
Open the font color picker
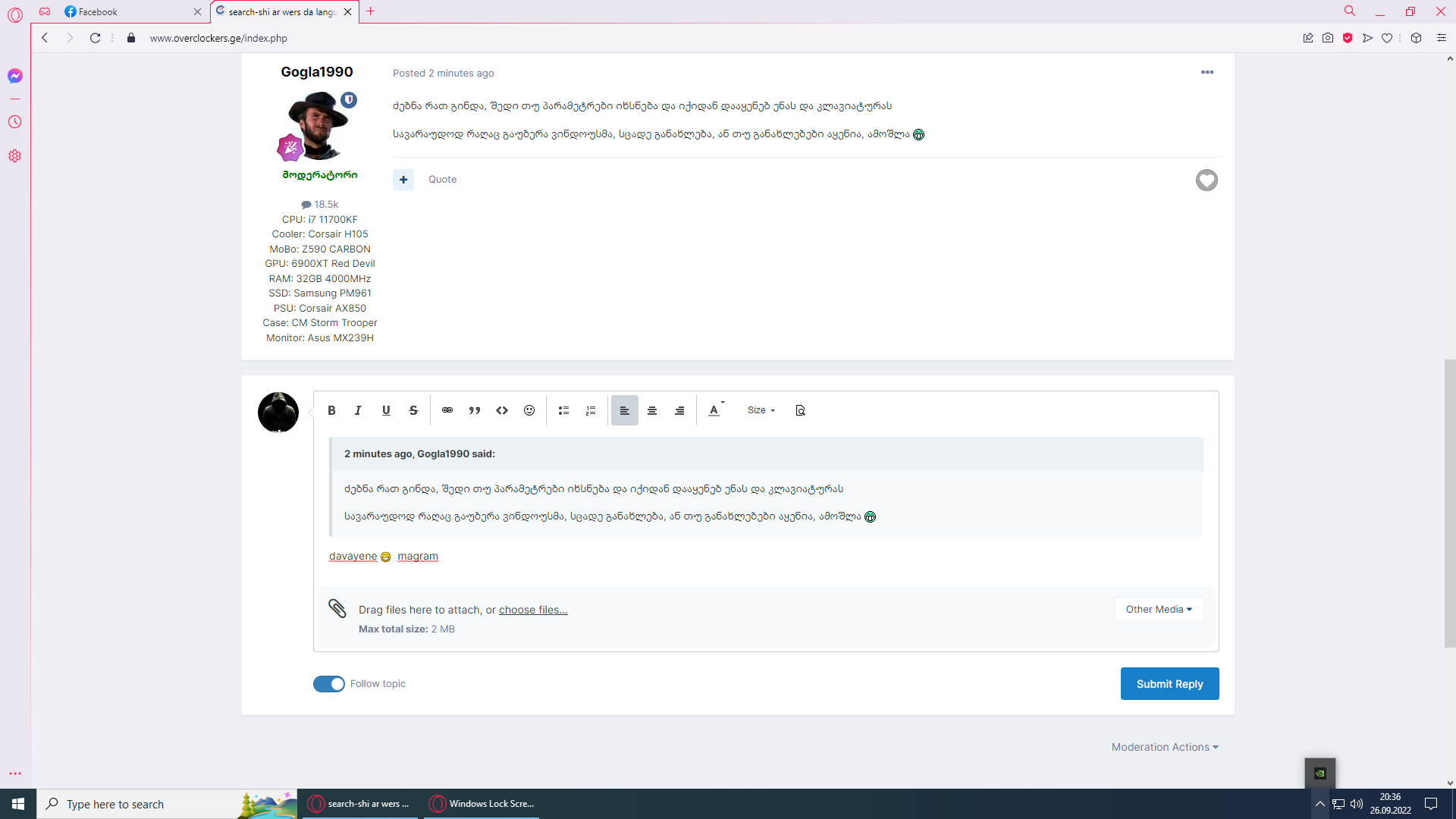[x=714, y=410]
